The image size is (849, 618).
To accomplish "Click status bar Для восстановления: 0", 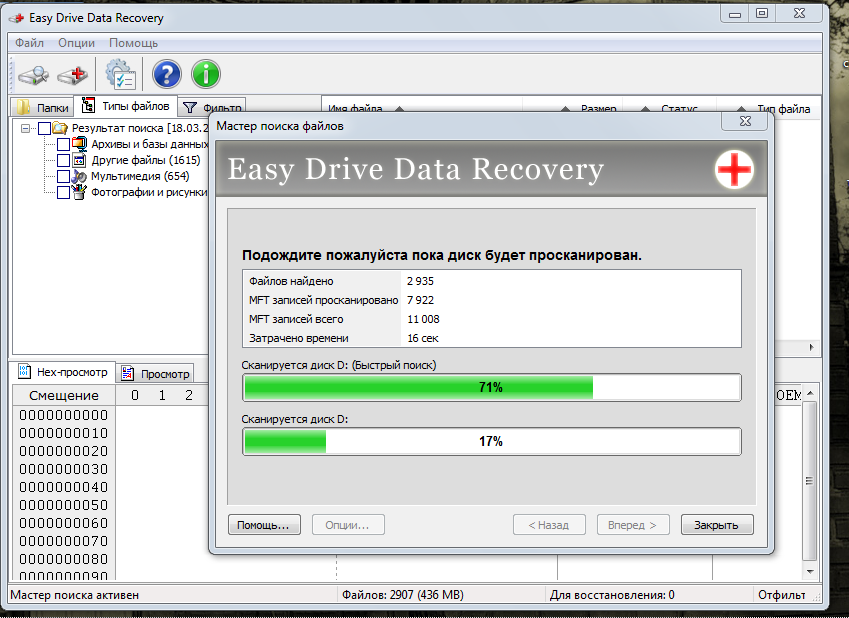I will (612, 595).
